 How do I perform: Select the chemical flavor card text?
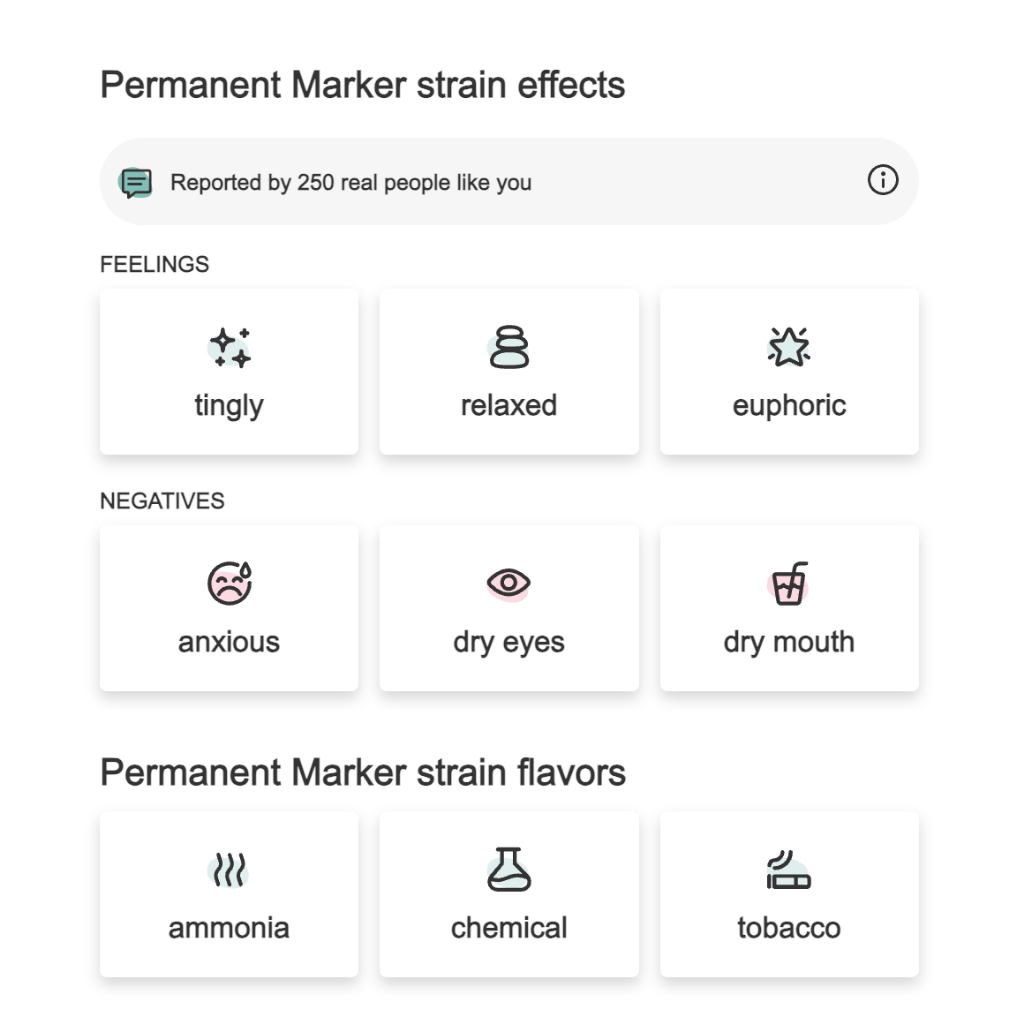point(509,928)
